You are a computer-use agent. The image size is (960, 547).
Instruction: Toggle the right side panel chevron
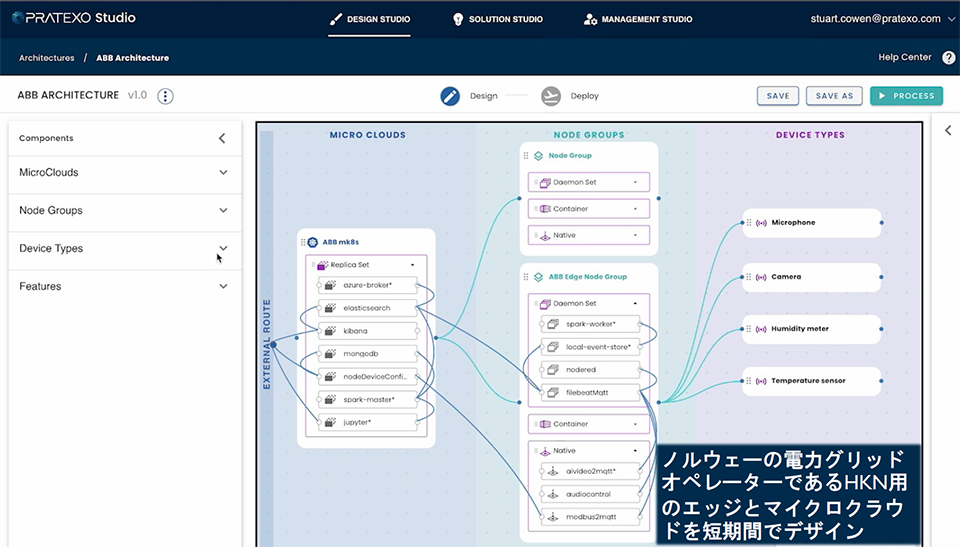tap(948, 130)
